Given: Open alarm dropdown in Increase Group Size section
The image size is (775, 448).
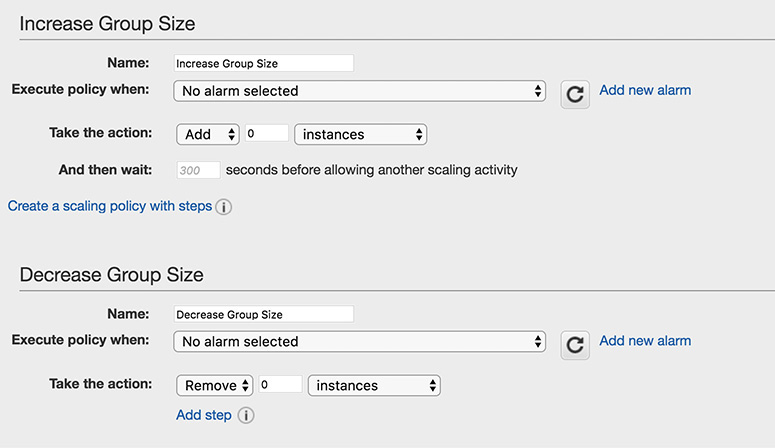Looking at the screenshot, I should click(x=360, y=91).
